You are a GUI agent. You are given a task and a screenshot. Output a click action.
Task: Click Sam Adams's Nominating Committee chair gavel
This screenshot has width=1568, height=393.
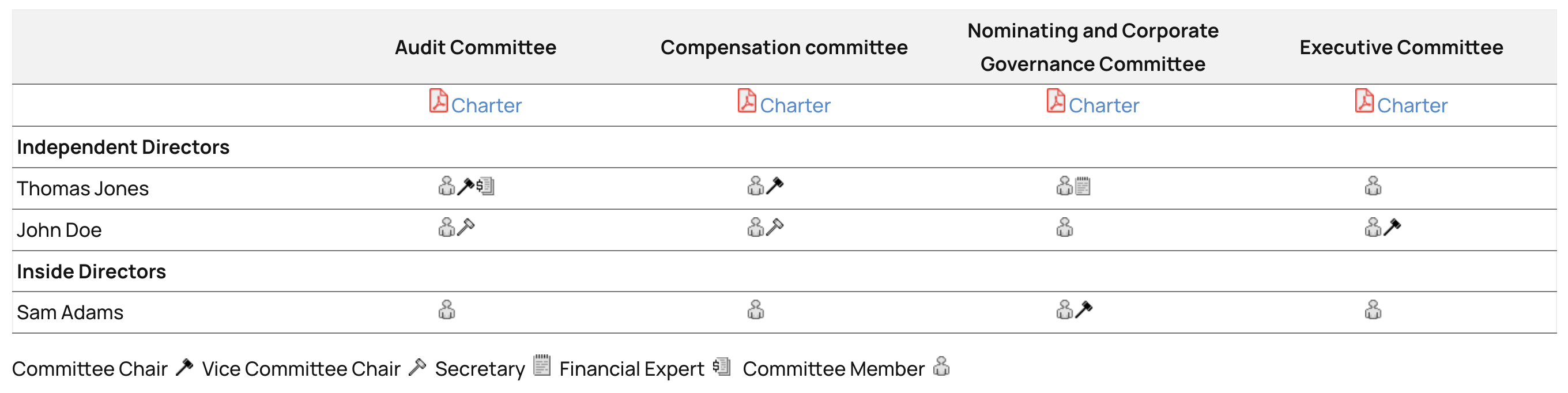pos(1084,309)
